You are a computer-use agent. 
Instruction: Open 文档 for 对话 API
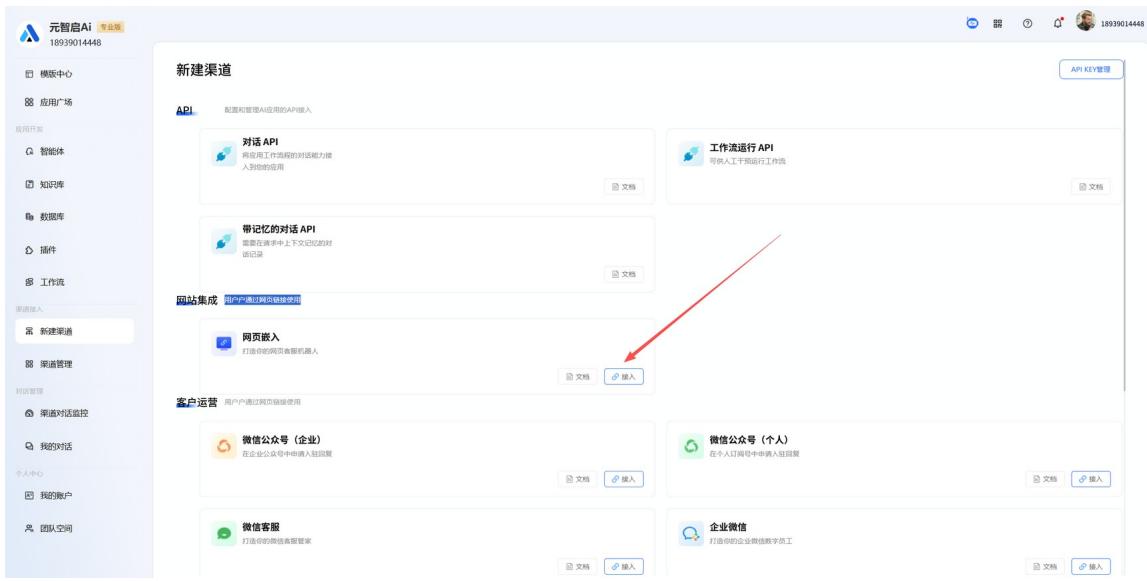[624, 187]
